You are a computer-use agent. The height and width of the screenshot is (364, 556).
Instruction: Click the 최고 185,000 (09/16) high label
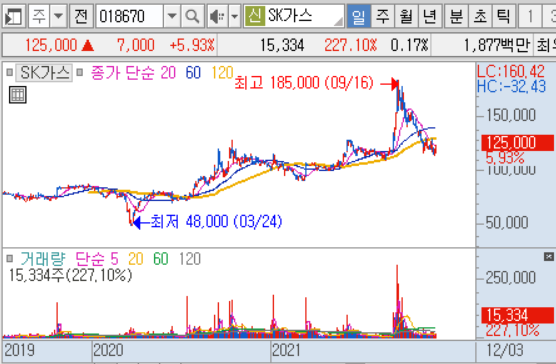tap(304, 83)
